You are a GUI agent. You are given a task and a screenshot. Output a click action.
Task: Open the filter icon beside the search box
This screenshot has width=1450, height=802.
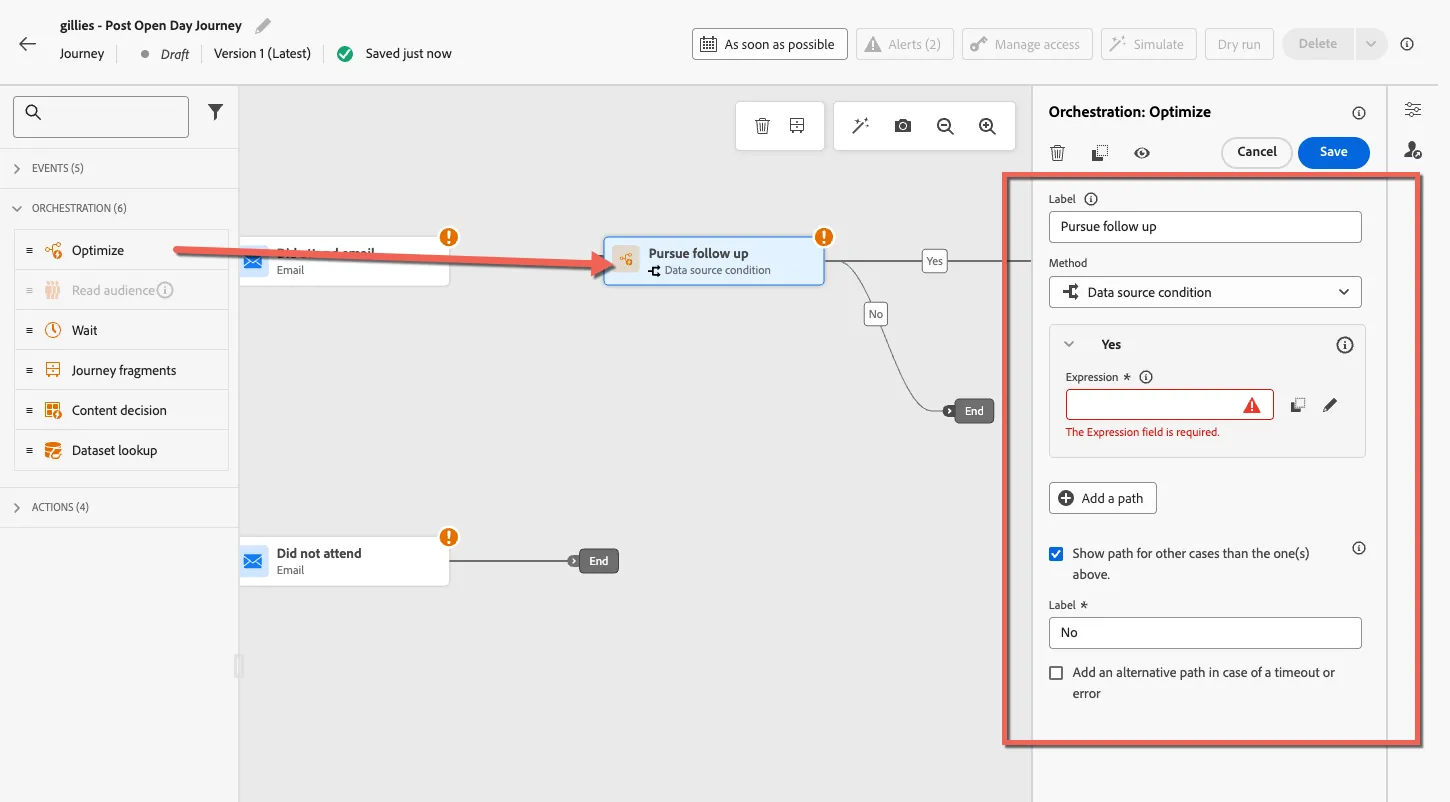click(x=215, y=113)
